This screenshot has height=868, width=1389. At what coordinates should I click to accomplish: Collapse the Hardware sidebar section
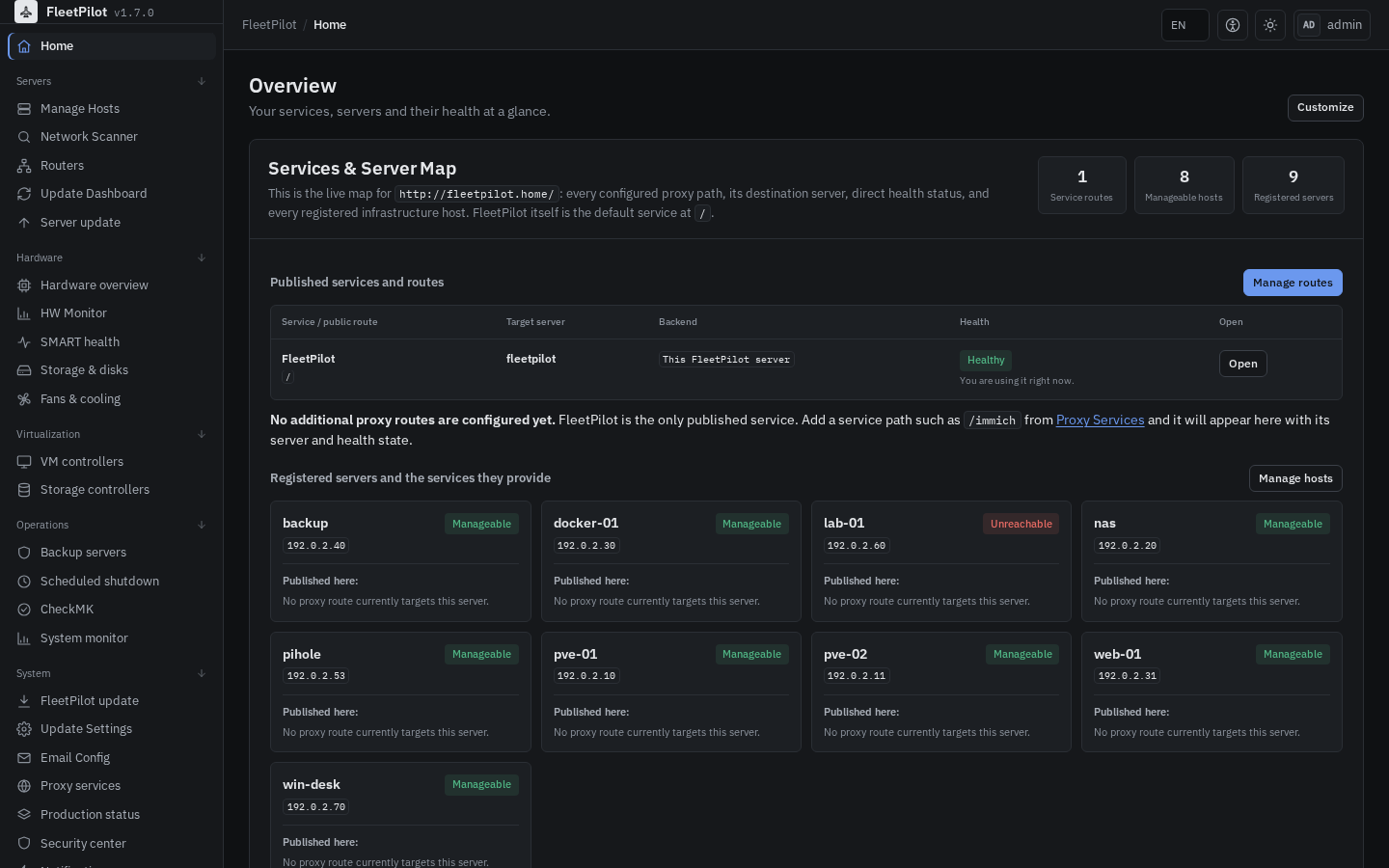point(202,258)
